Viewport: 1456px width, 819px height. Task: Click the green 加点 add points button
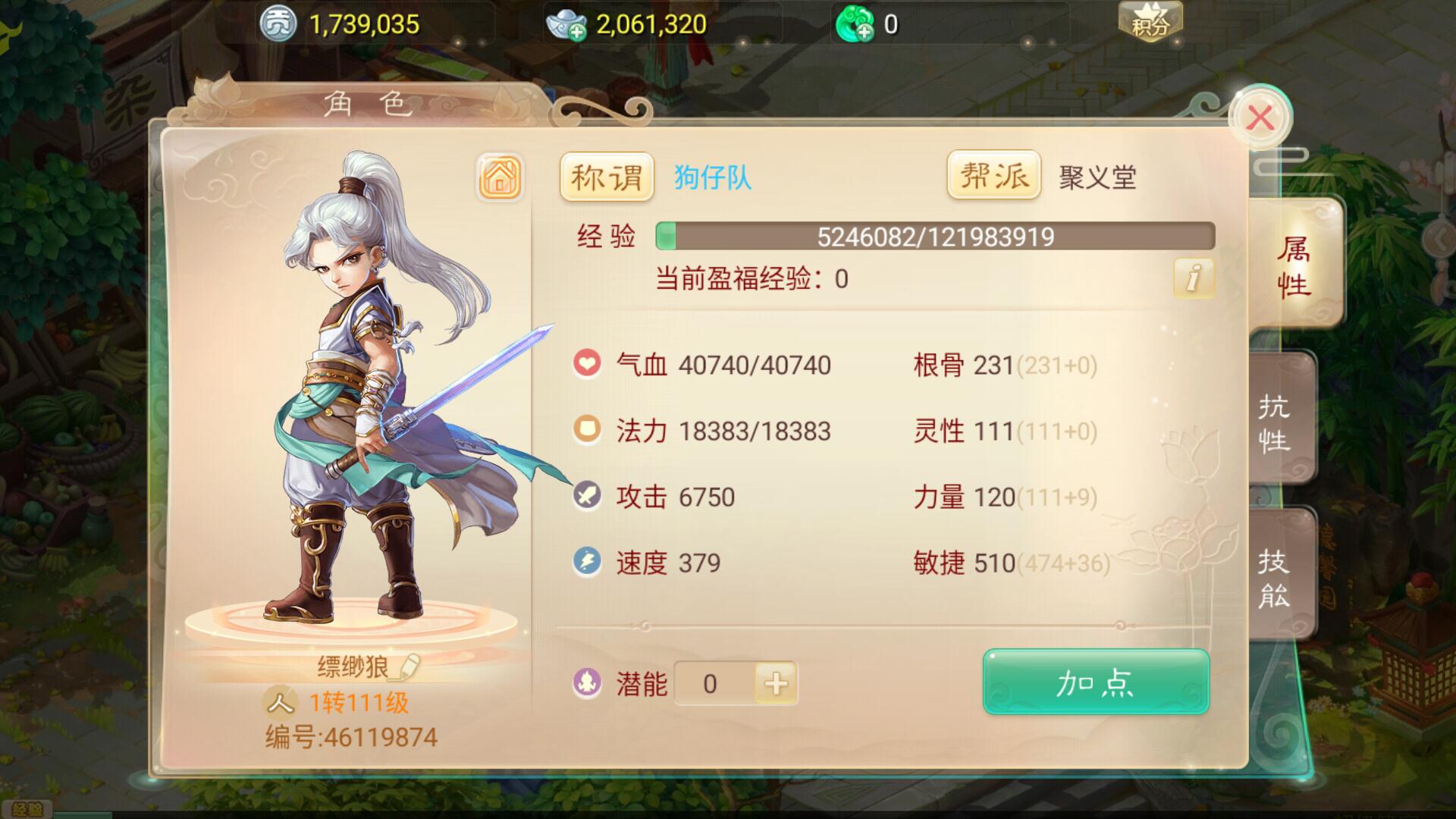[1096, 682]
